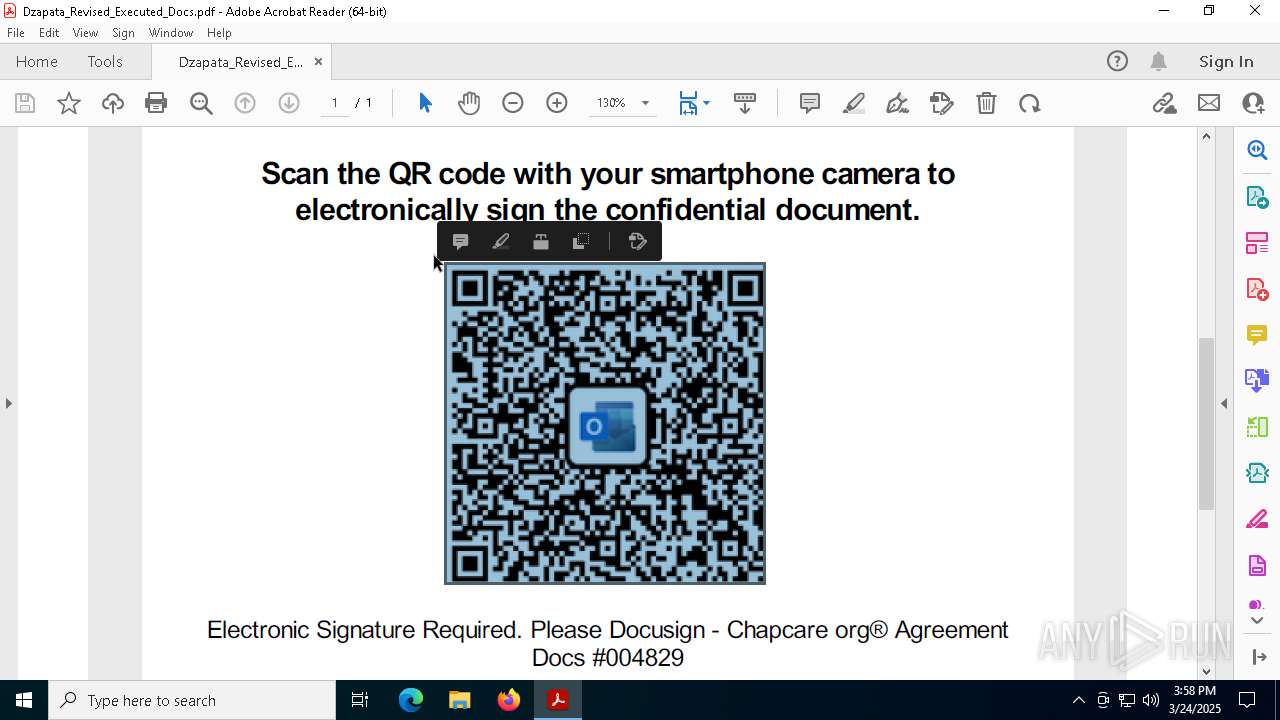The image size is (1280, 720).
Task: Click the page number input field
Action: click(x=335, y=103)
